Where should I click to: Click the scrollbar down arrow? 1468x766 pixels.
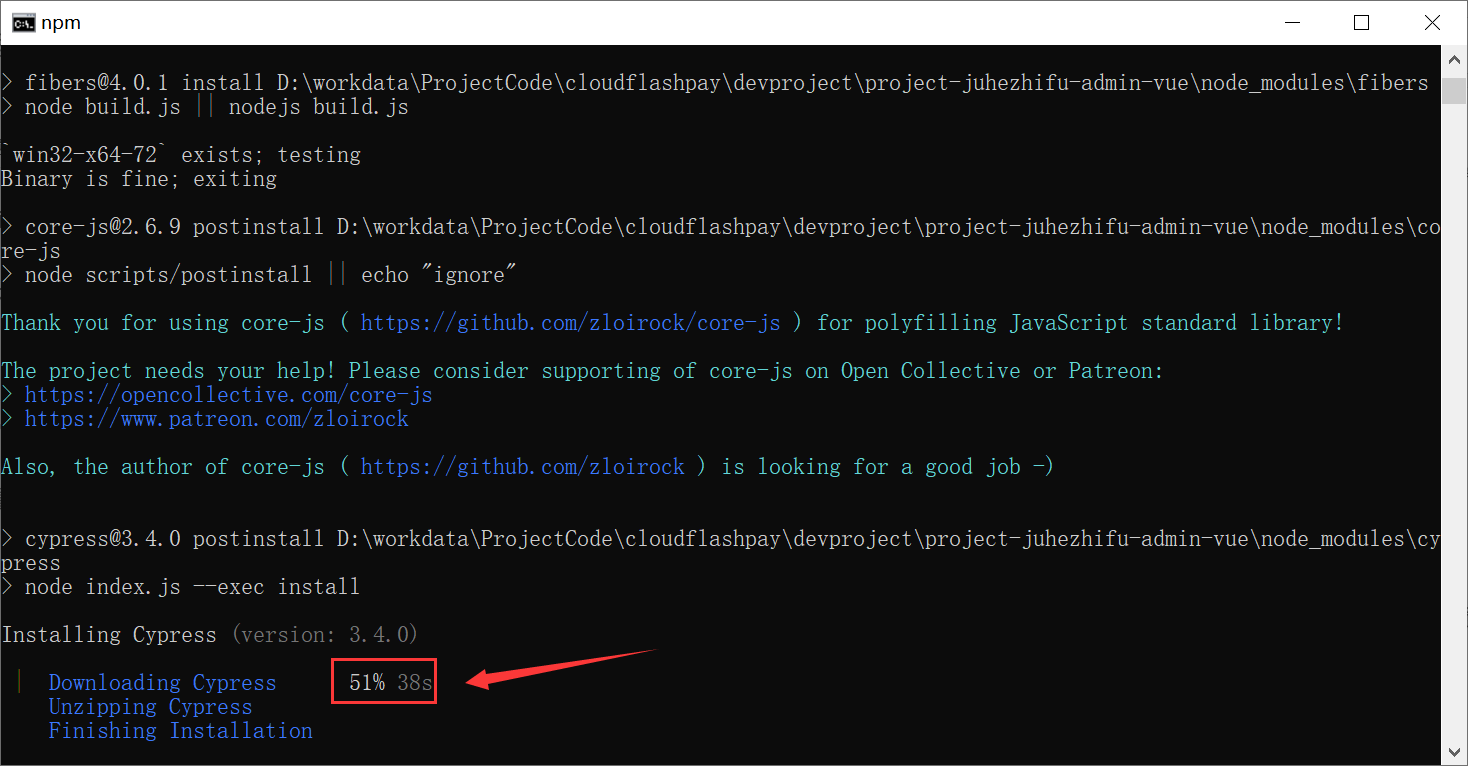1455,750
